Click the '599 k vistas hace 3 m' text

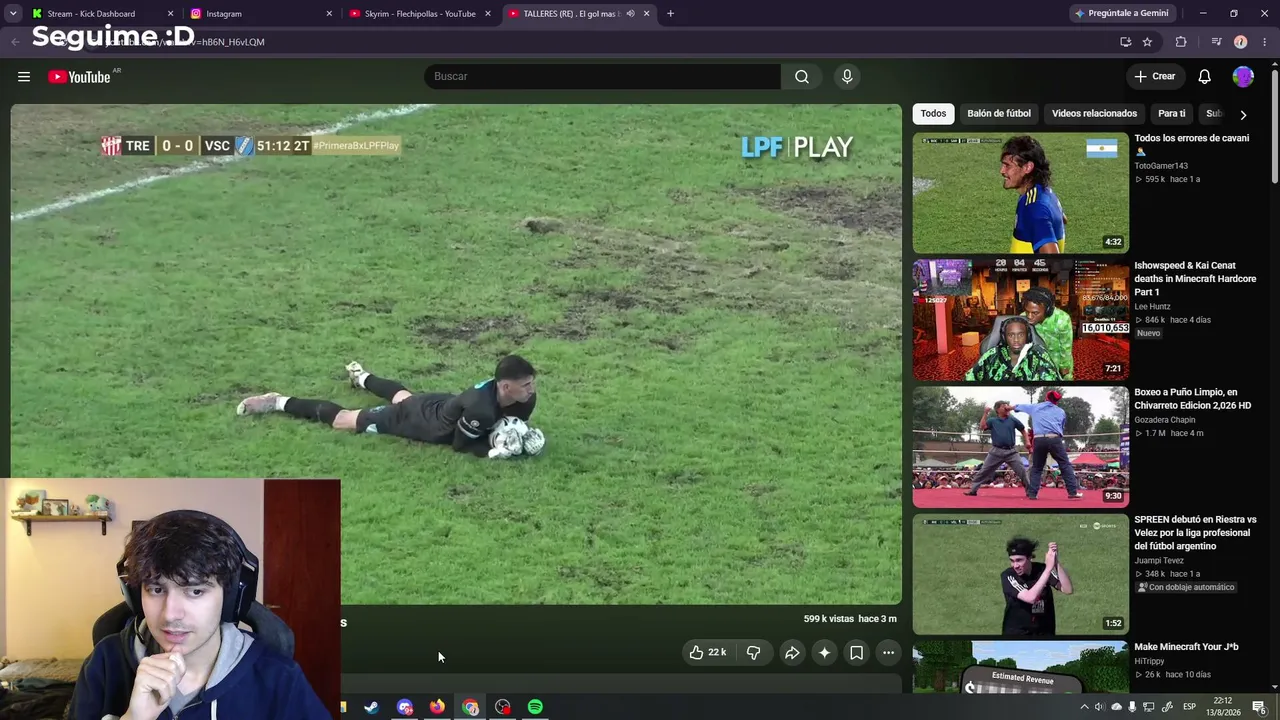(850, 619)
